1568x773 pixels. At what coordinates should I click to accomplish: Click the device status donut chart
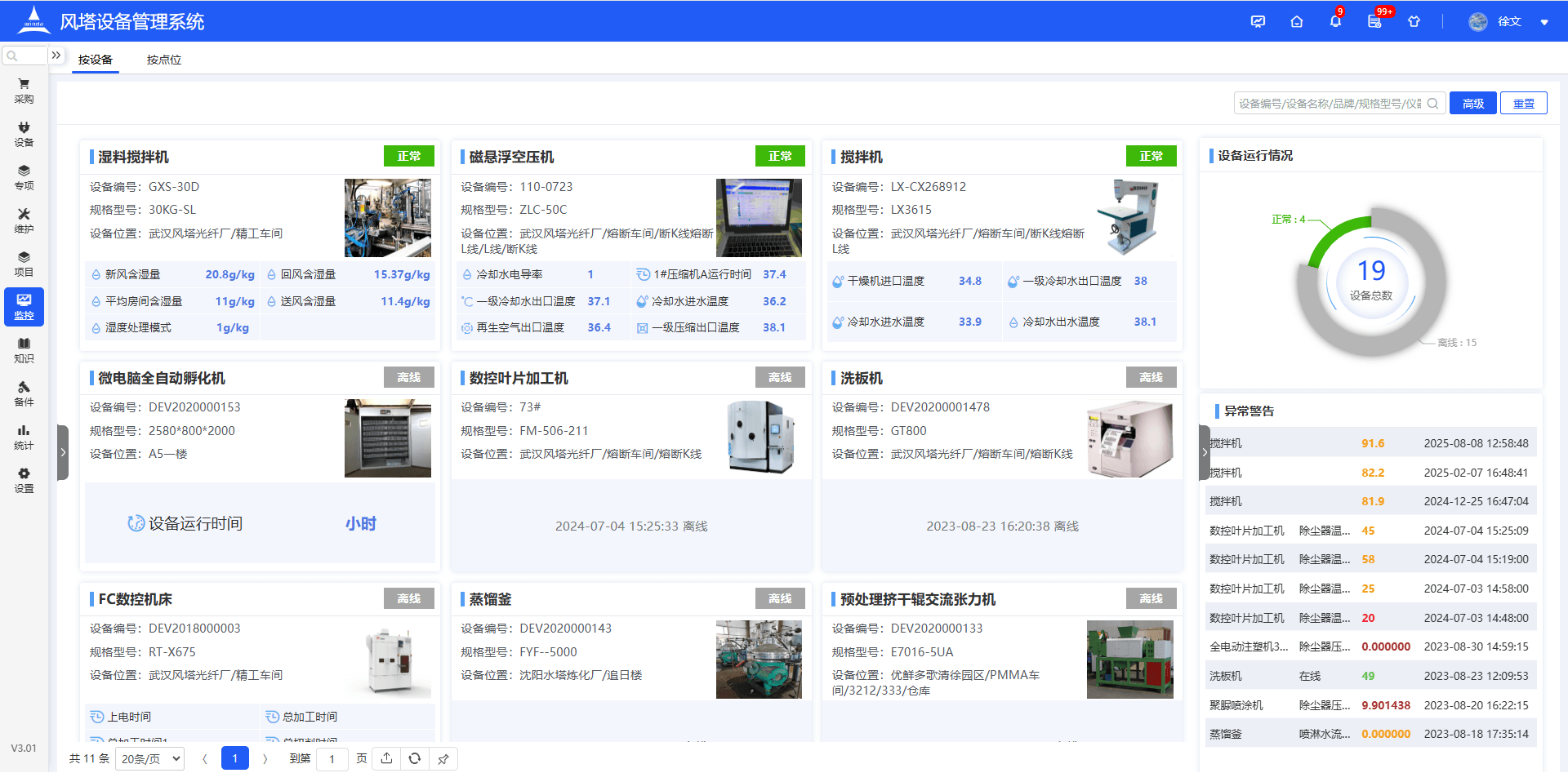(1373, 282)
